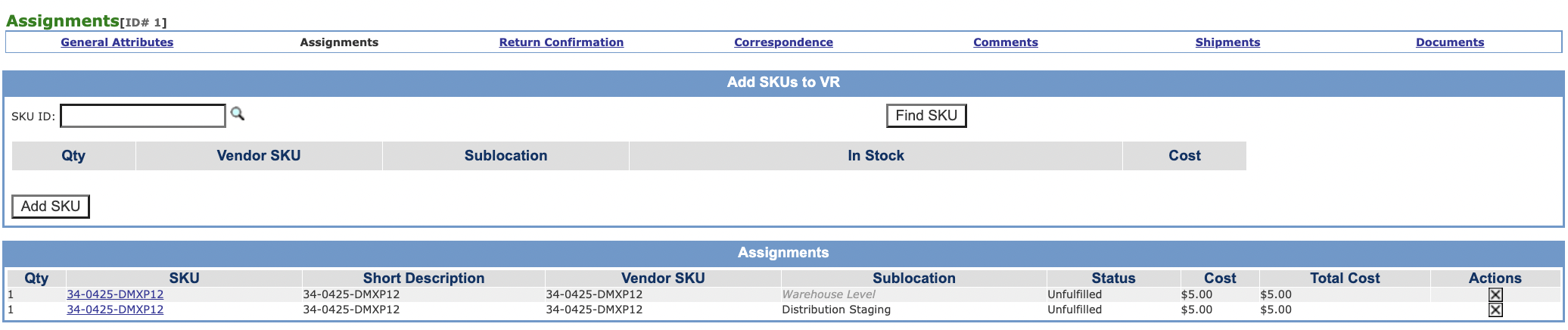Delete the Distribution Staging assignment row

[1495, 310]
